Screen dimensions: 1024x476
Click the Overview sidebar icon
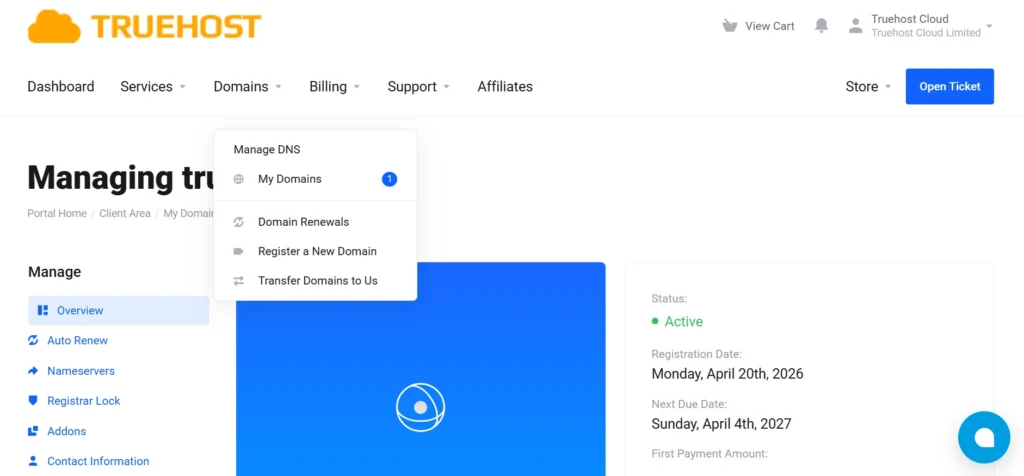[x=43, y=311]
